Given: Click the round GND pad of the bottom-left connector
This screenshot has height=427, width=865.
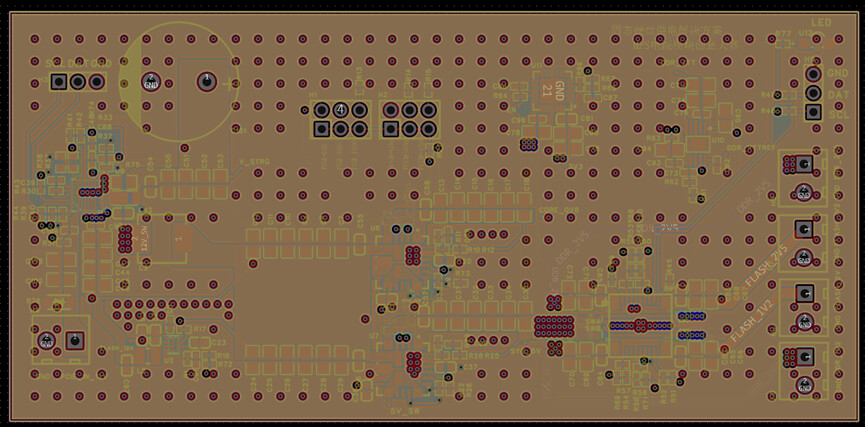Looking at the screenshot, I should point(45,341).
